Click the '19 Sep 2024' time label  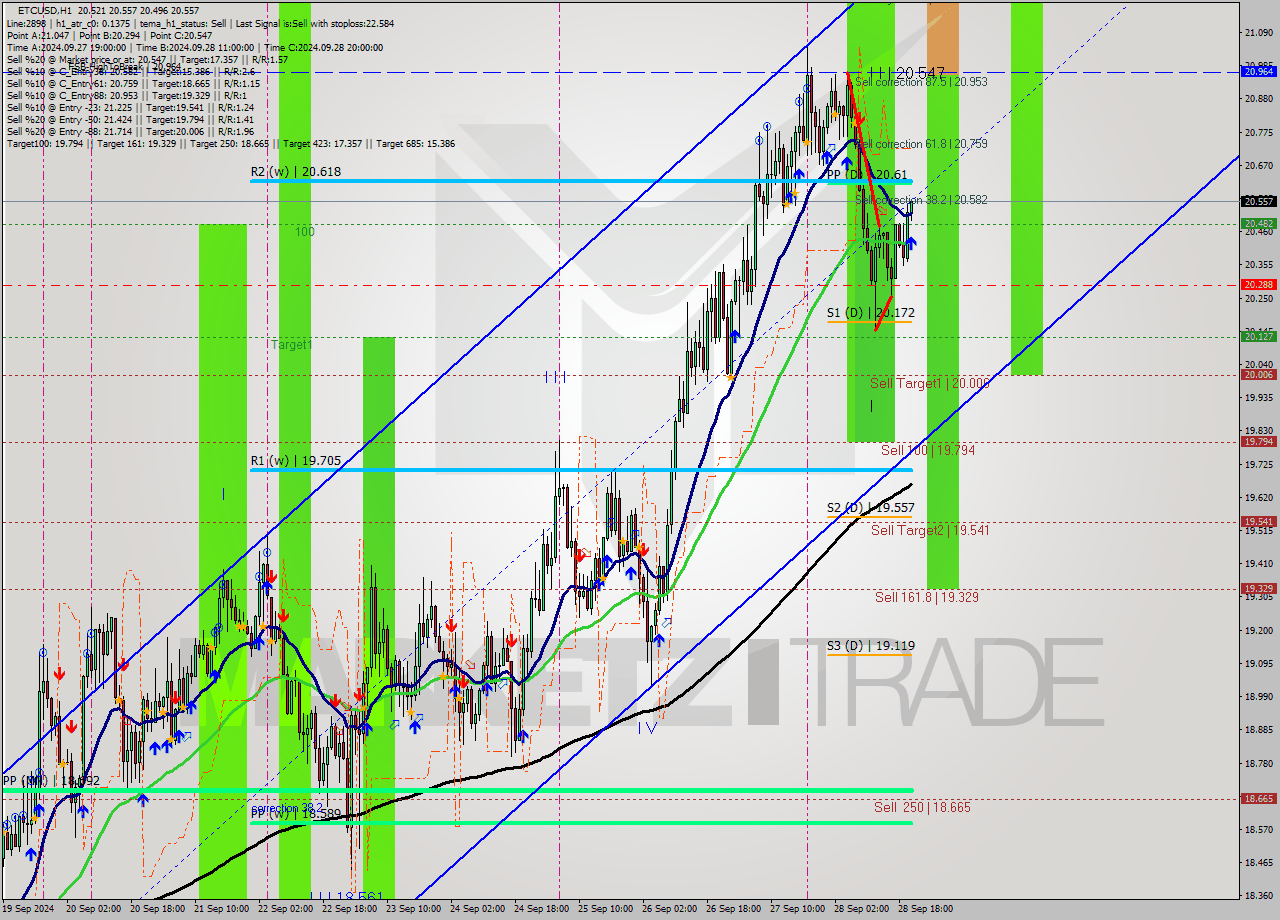click(28, 909)
